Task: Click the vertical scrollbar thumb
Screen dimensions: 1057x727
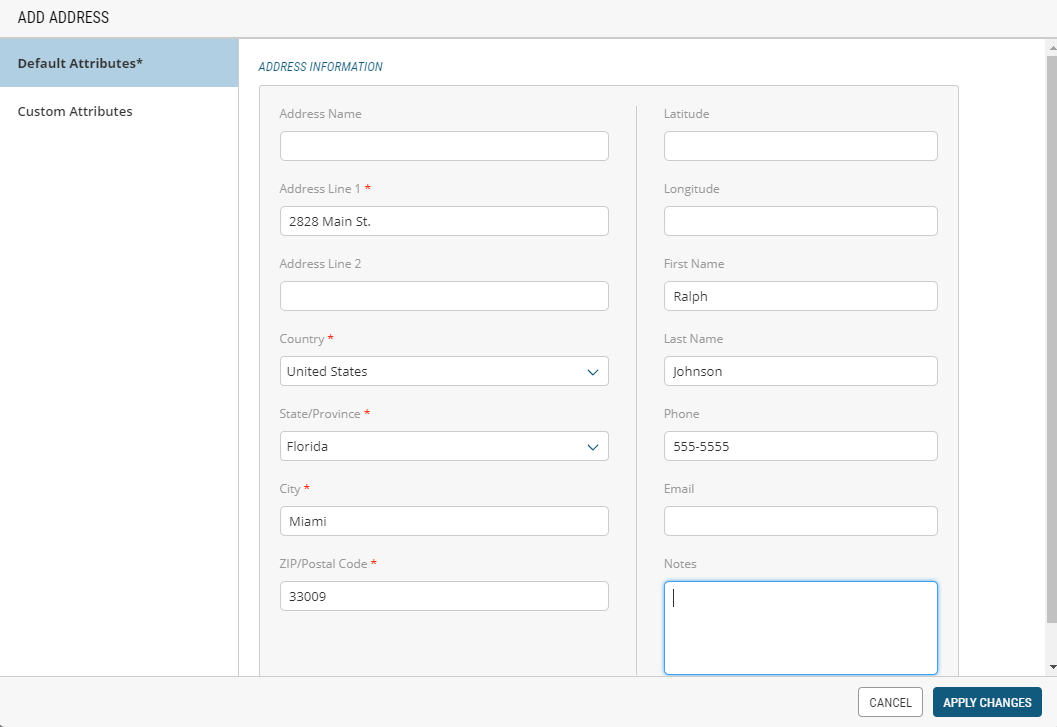Action: coord(1051,330)
